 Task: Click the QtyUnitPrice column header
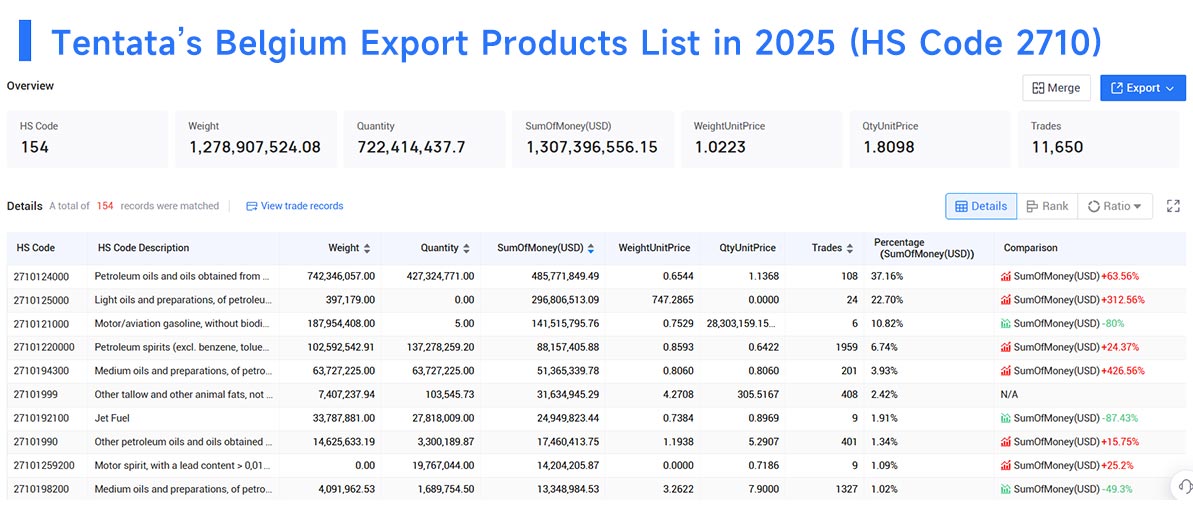pos(748,248)
